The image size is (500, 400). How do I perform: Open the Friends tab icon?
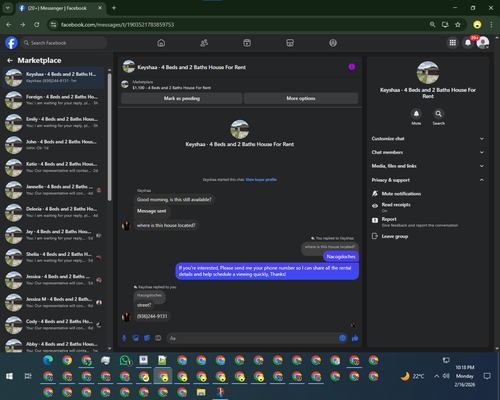click(204, 43)
